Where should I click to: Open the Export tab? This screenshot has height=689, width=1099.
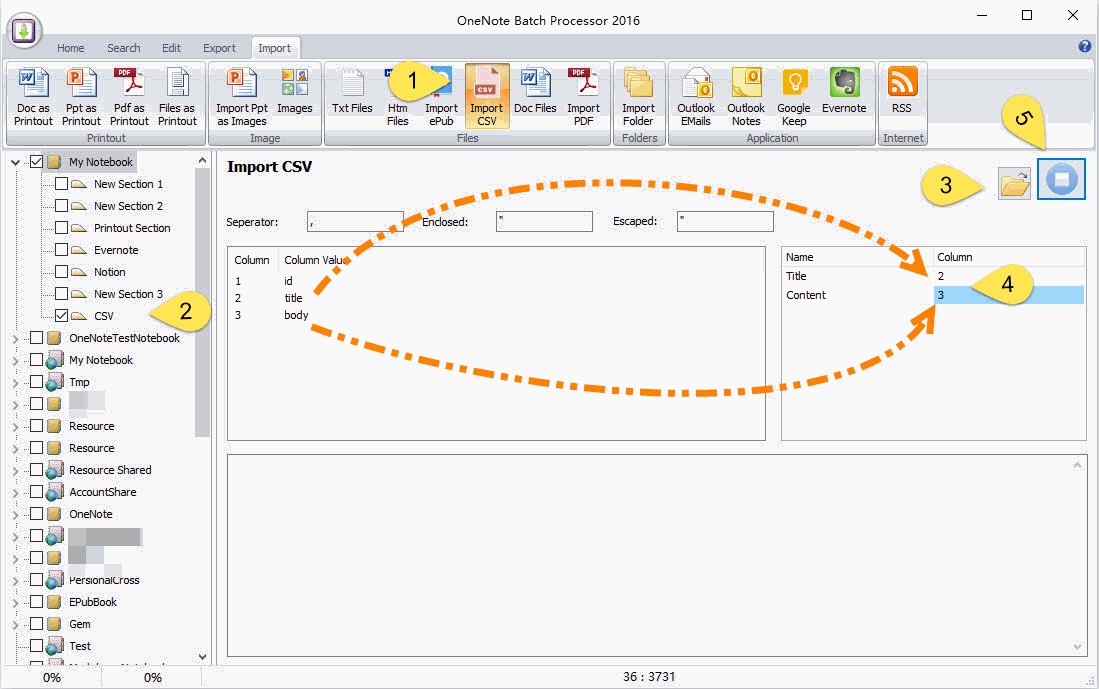pos(219,48)
